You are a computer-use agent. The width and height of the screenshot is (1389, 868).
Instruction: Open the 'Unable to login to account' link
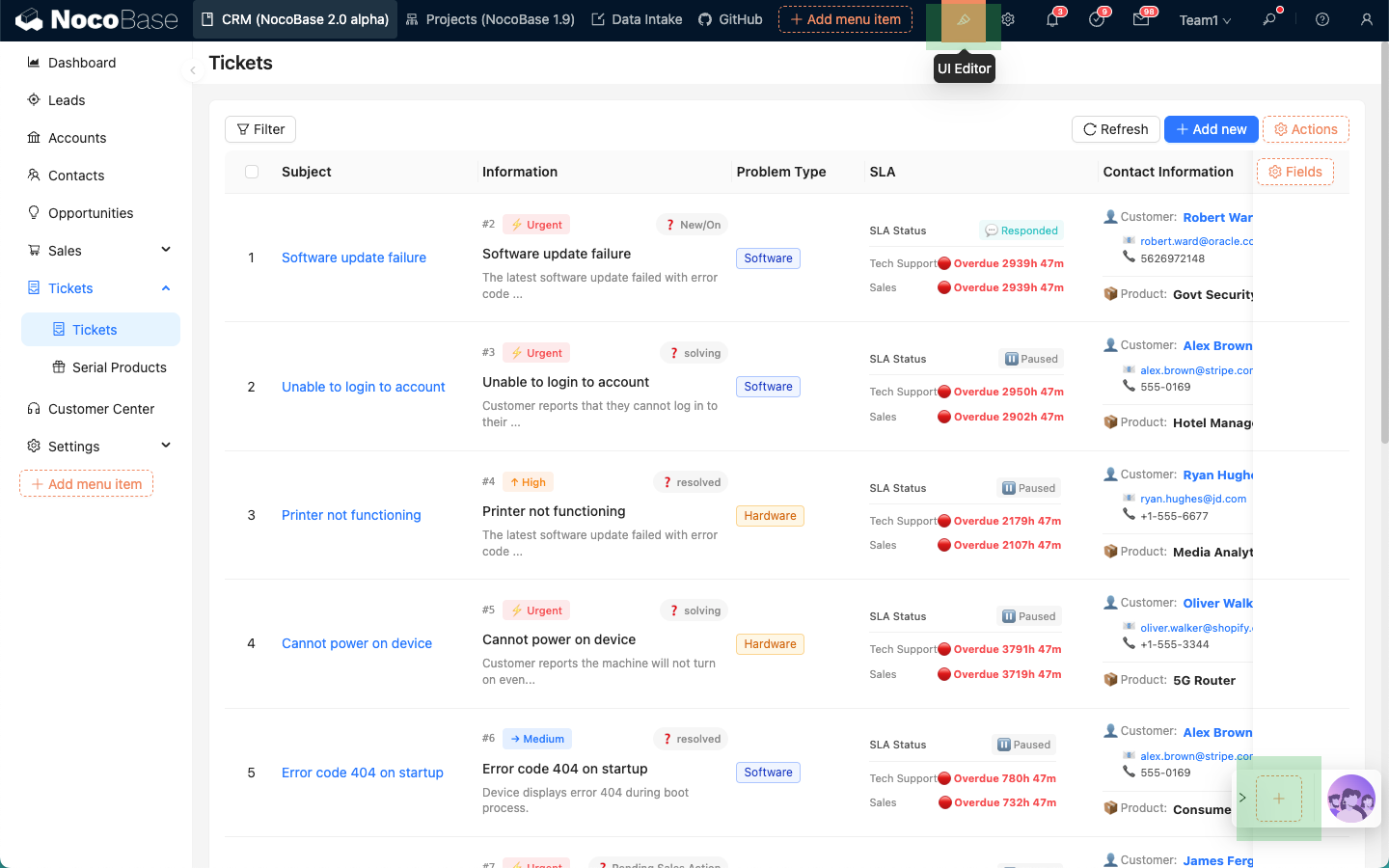point(363,387)
